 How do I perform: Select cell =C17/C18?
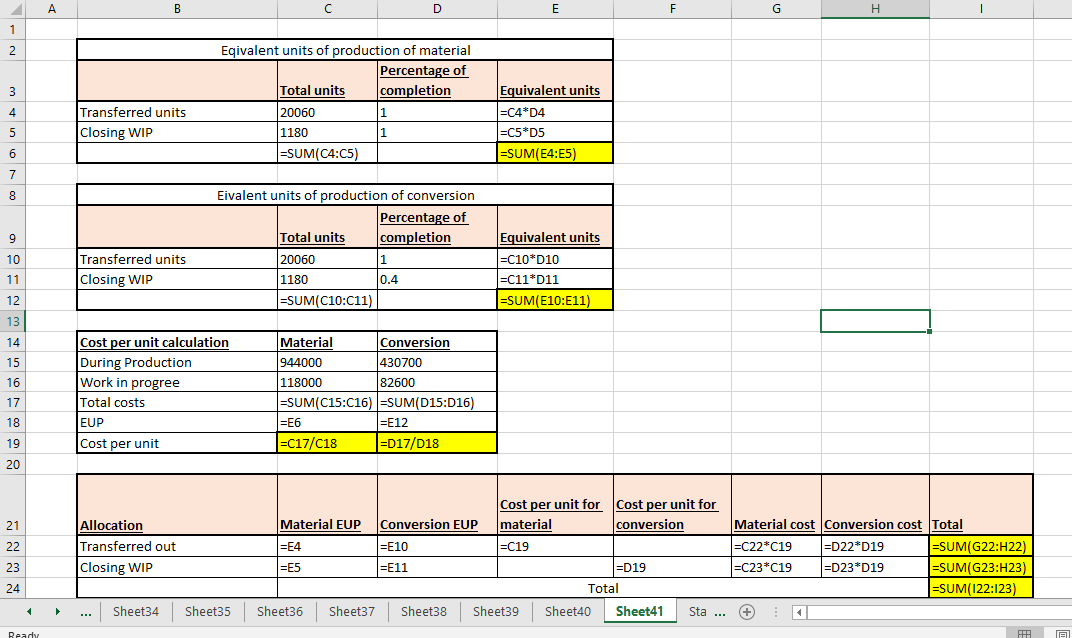pos(327,443)
